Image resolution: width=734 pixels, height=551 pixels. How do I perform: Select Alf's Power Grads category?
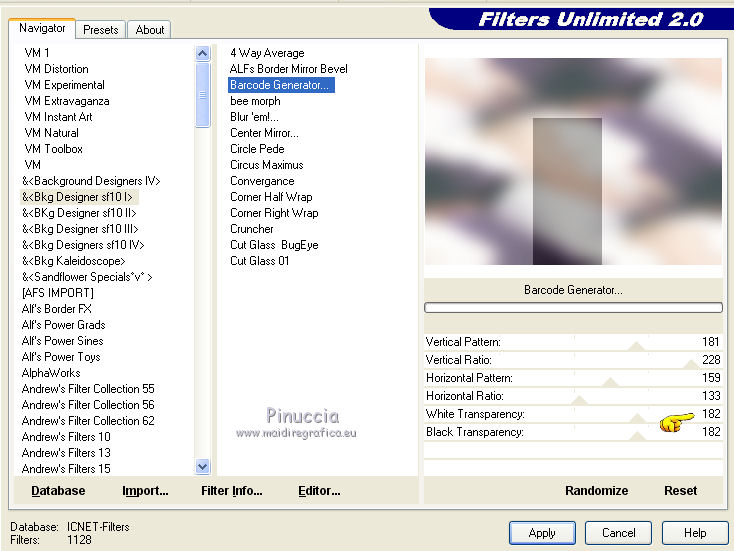(x=64, y=325)
